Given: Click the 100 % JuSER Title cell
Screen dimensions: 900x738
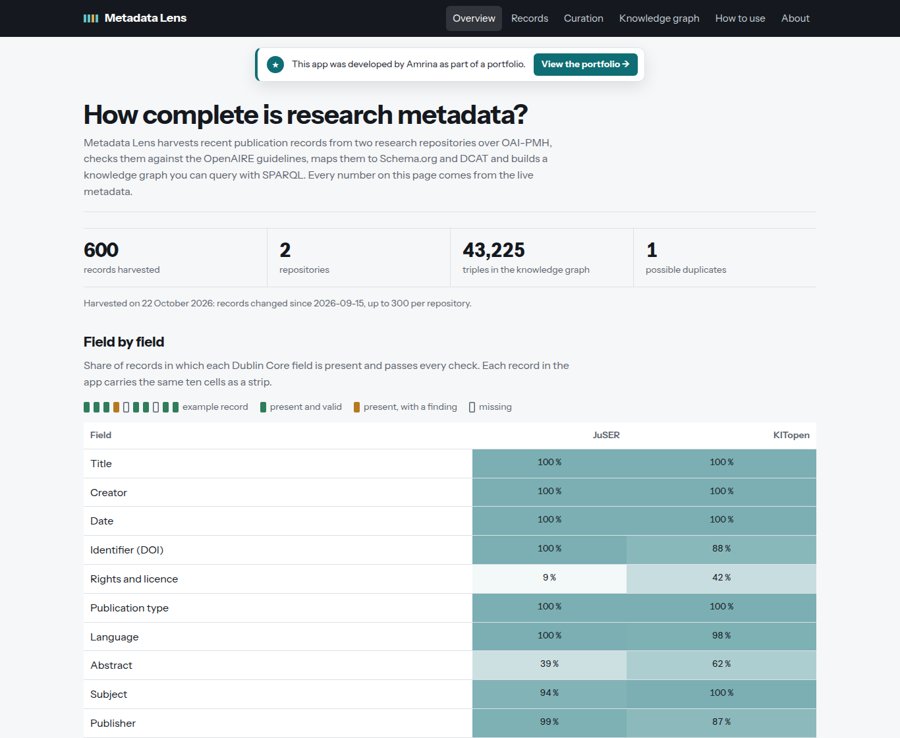Looking at the screenshot, I should 549,463.
